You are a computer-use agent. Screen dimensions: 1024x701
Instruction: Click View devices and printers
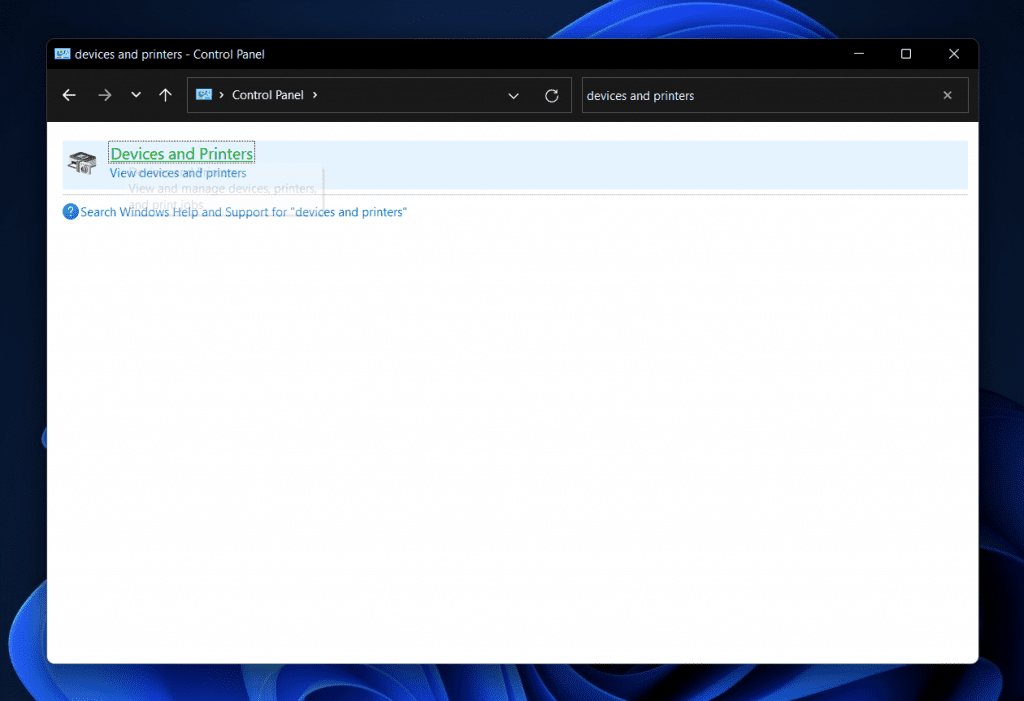(177, 172)
